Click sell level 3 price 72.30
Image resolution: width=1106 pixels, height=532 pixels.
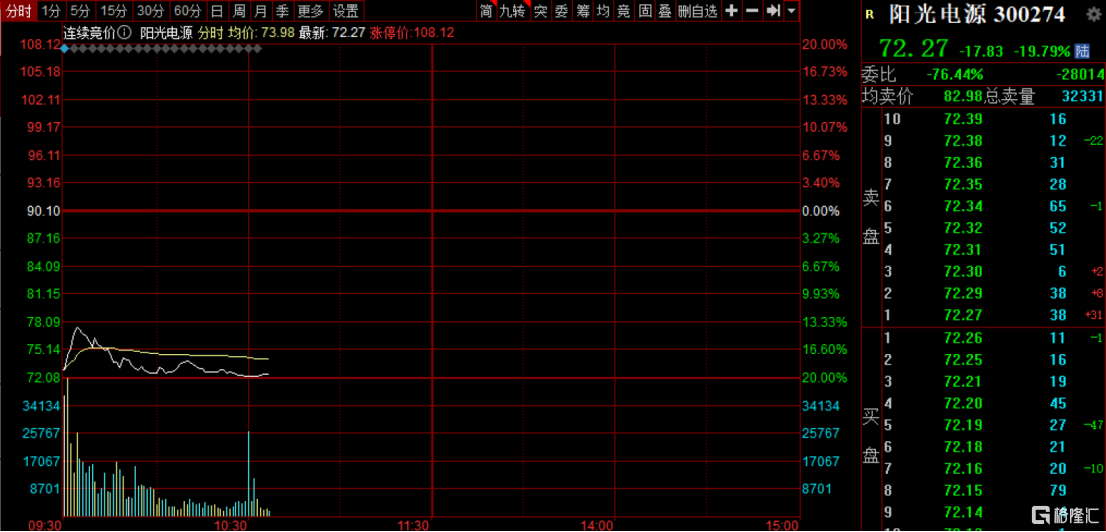click(964, 272)
